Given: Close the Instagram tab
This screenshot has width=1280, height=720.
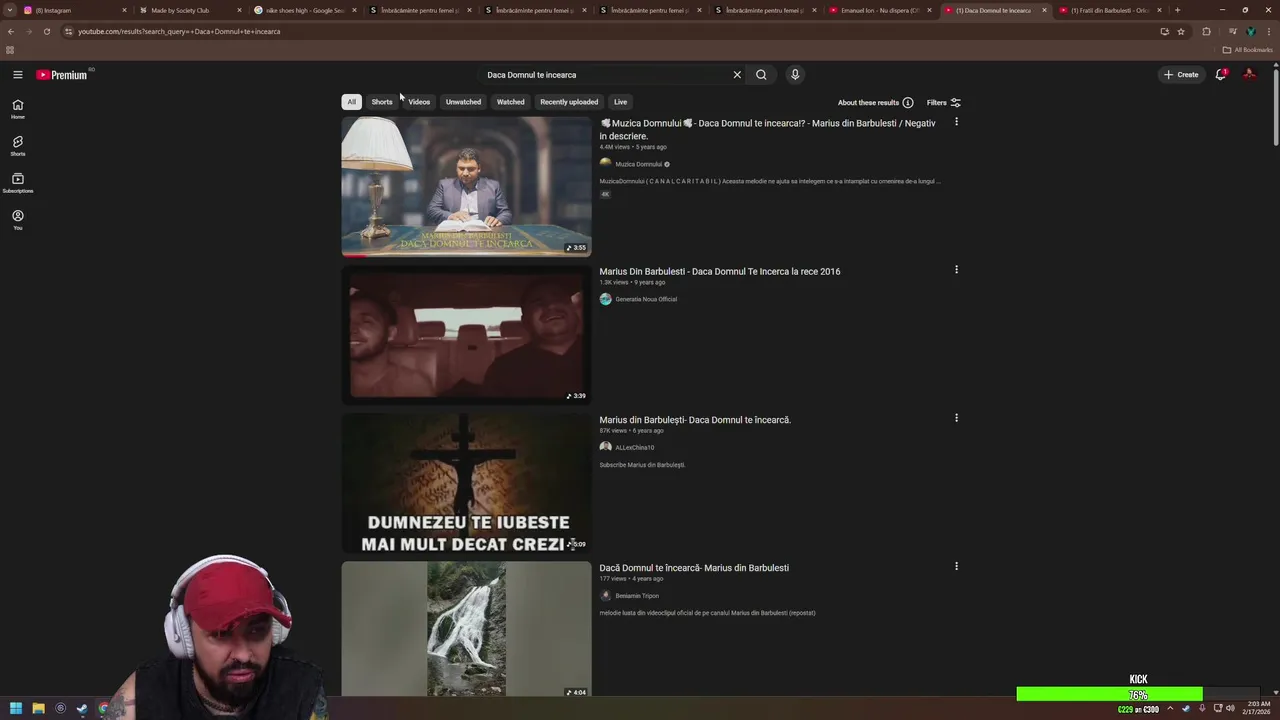Looking at the screenshot, I should 124,10.
